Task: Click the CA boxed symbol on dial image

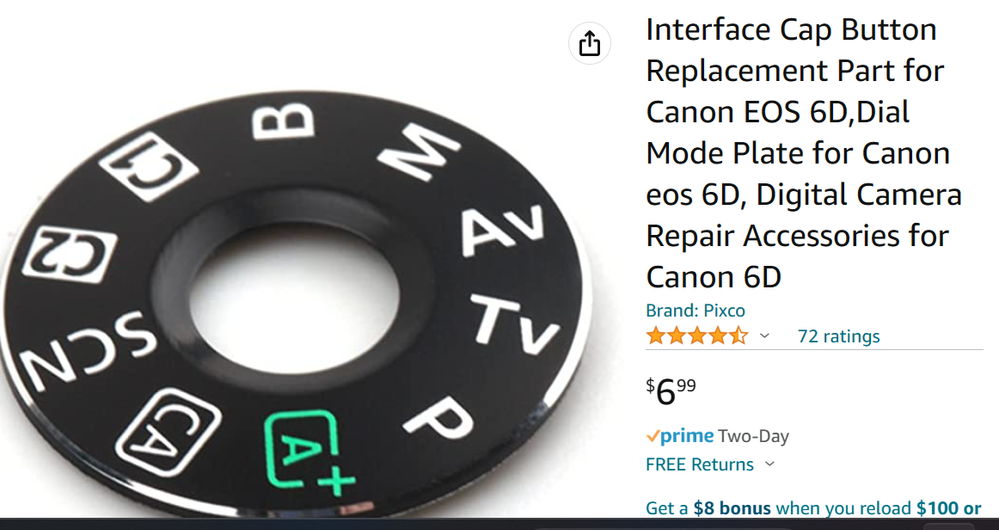Action: [x=169, y=432]
